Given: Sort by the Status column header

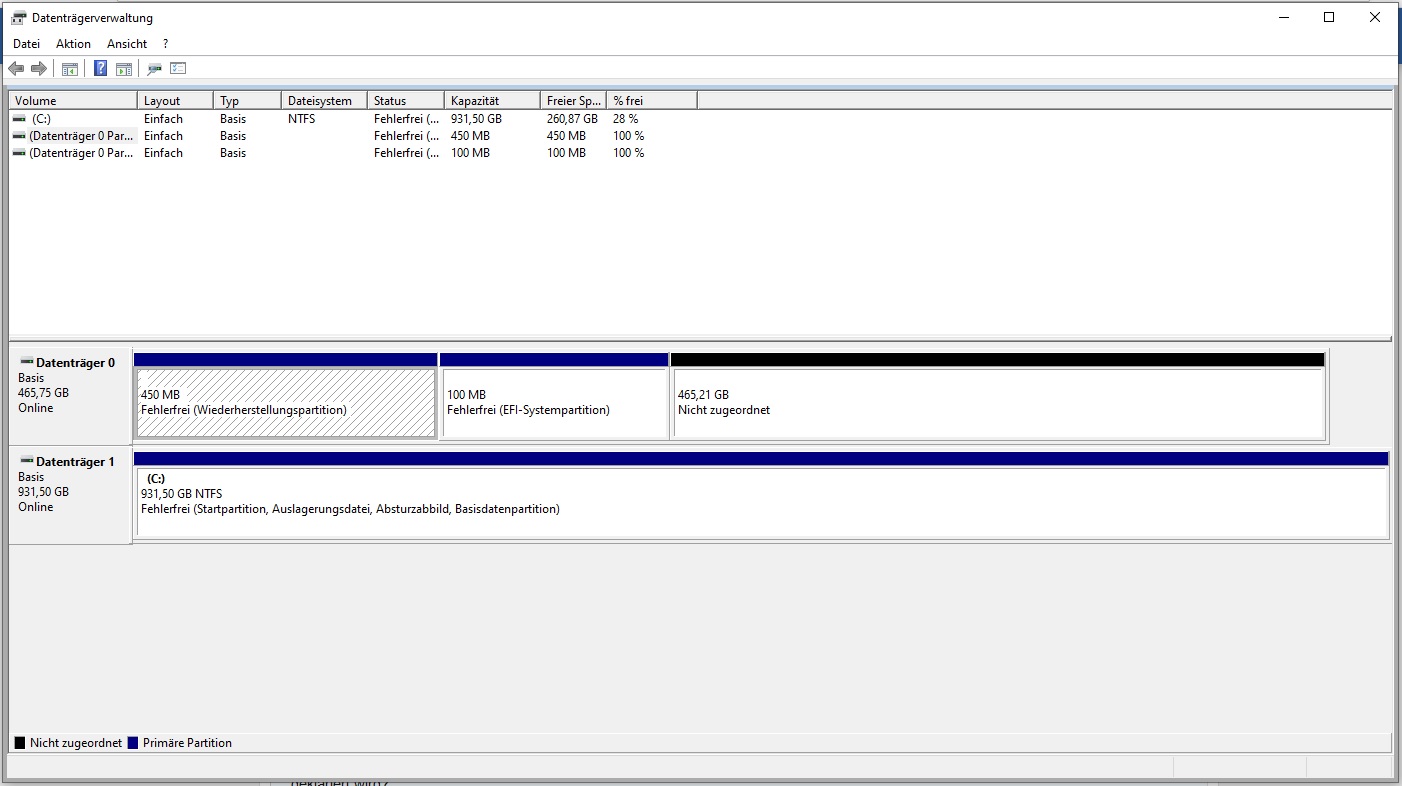Looking at the screenshot, I should [406, 101].
